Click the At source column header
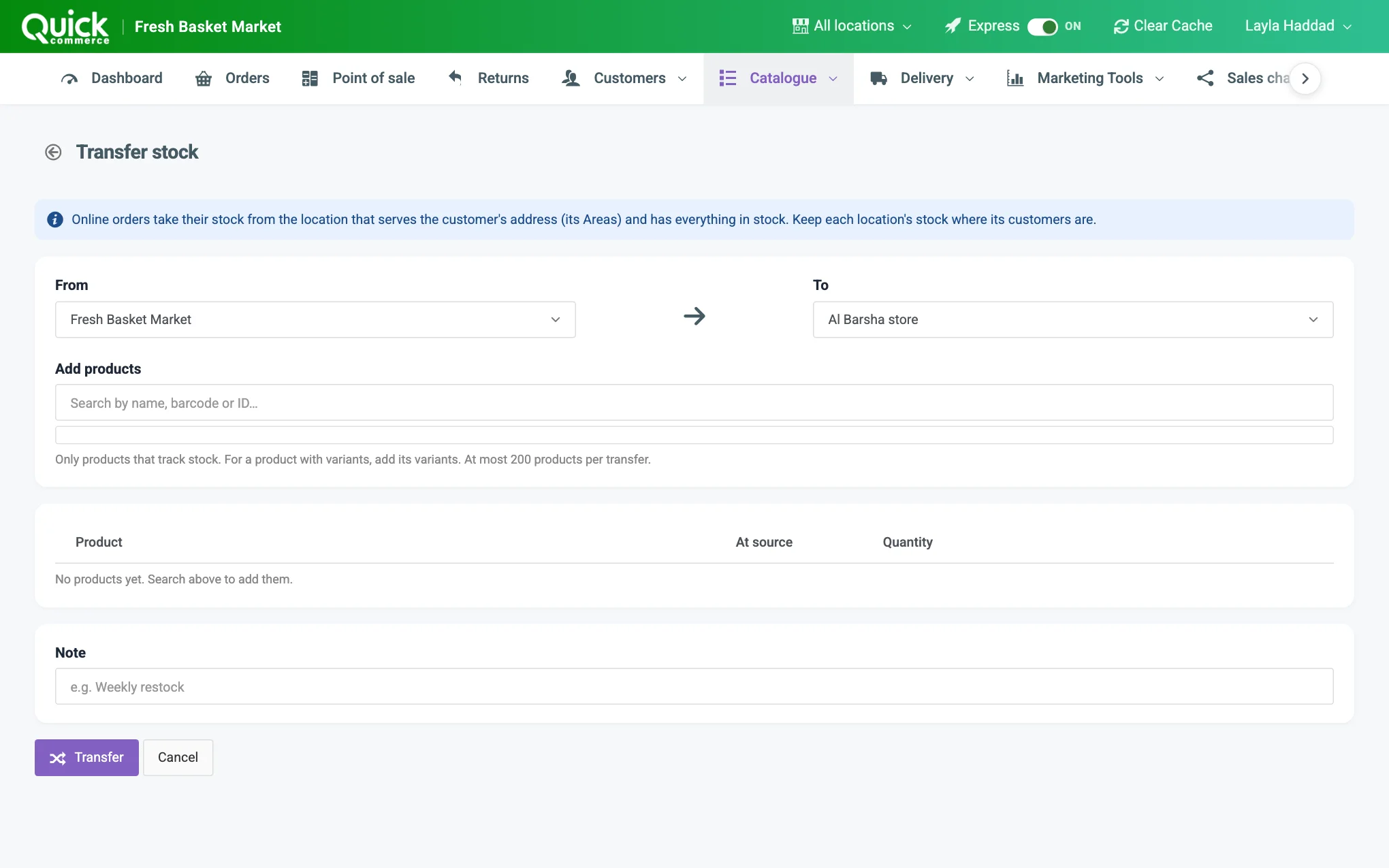The image size is (1389, 868). coord(764,542)
